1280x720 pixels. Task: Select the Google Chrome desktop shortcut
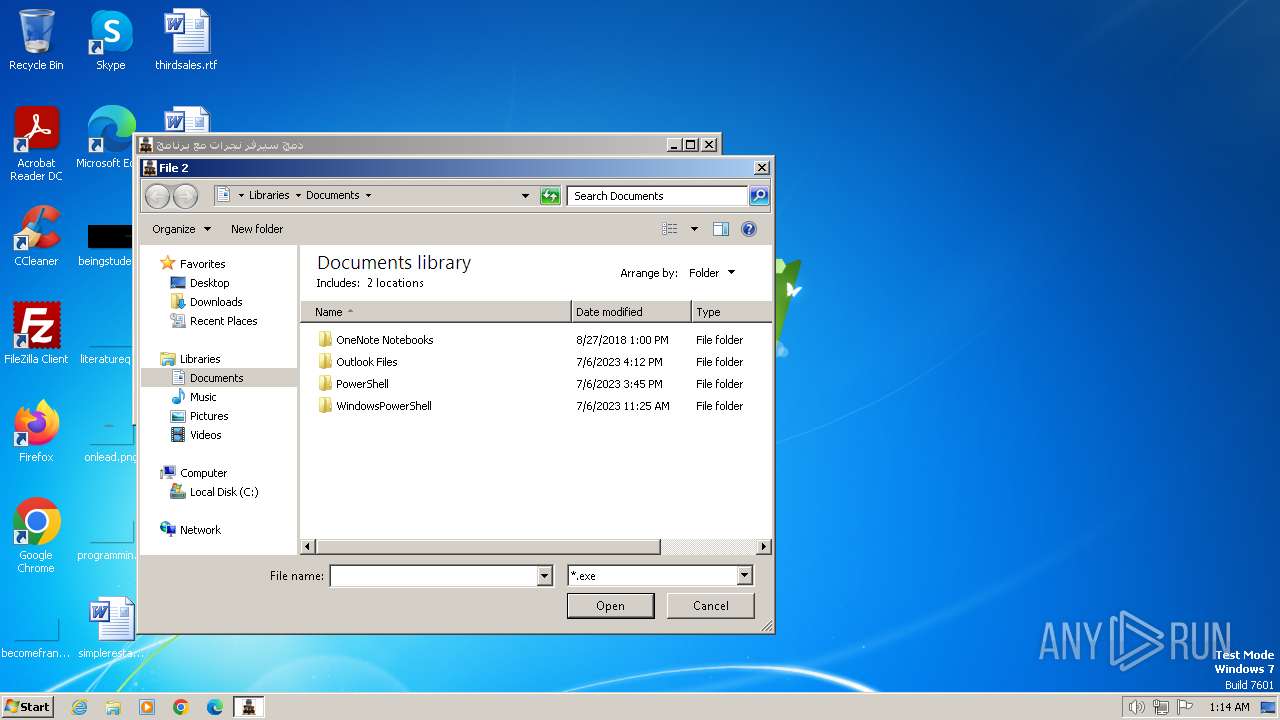[x=36, y=536]
